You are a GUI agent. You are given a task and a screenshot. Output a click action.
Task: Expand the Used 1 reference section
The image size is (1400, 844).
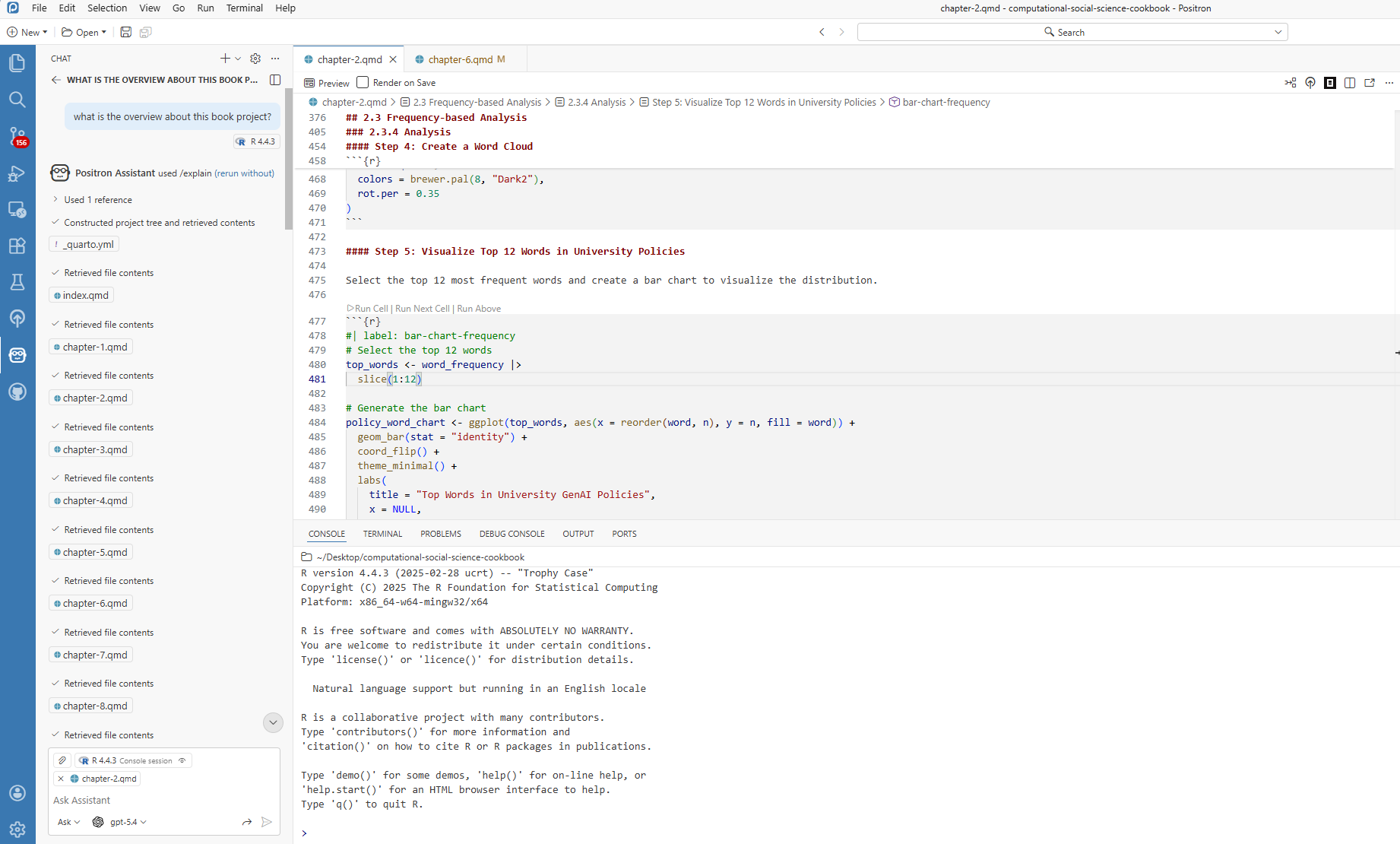97,199
